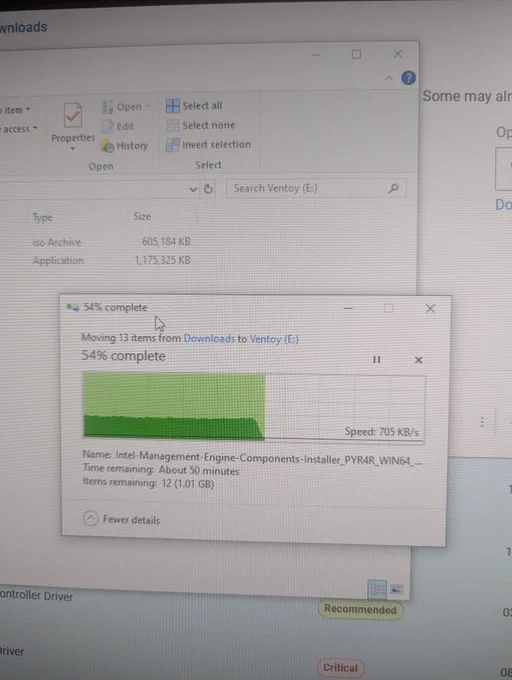The image size is (512, 680).
Task: Click the transfer progress graph
Action: pyautogui.click(x=254, y=408)
